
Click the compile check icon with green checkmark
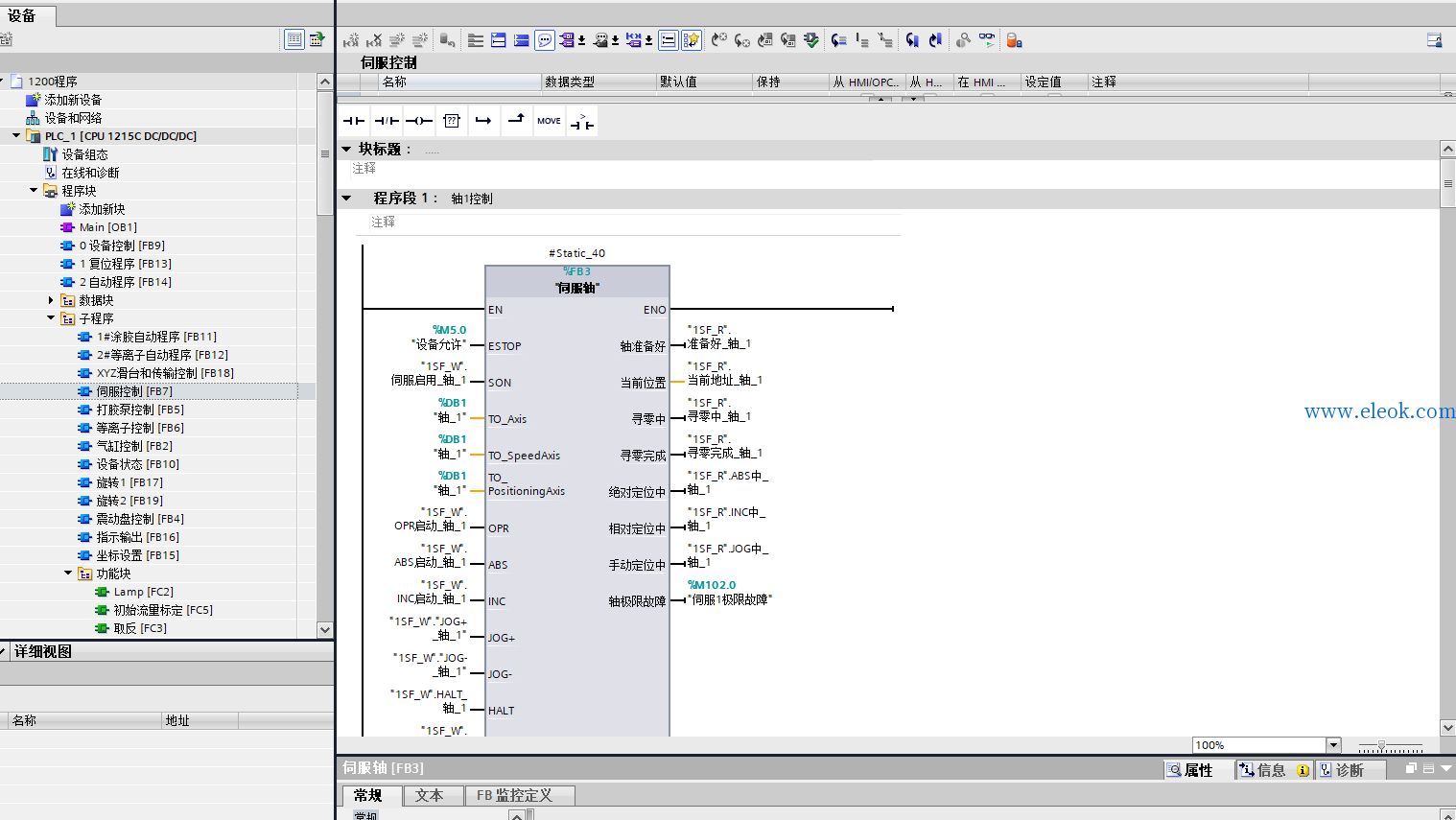(811, 40)
